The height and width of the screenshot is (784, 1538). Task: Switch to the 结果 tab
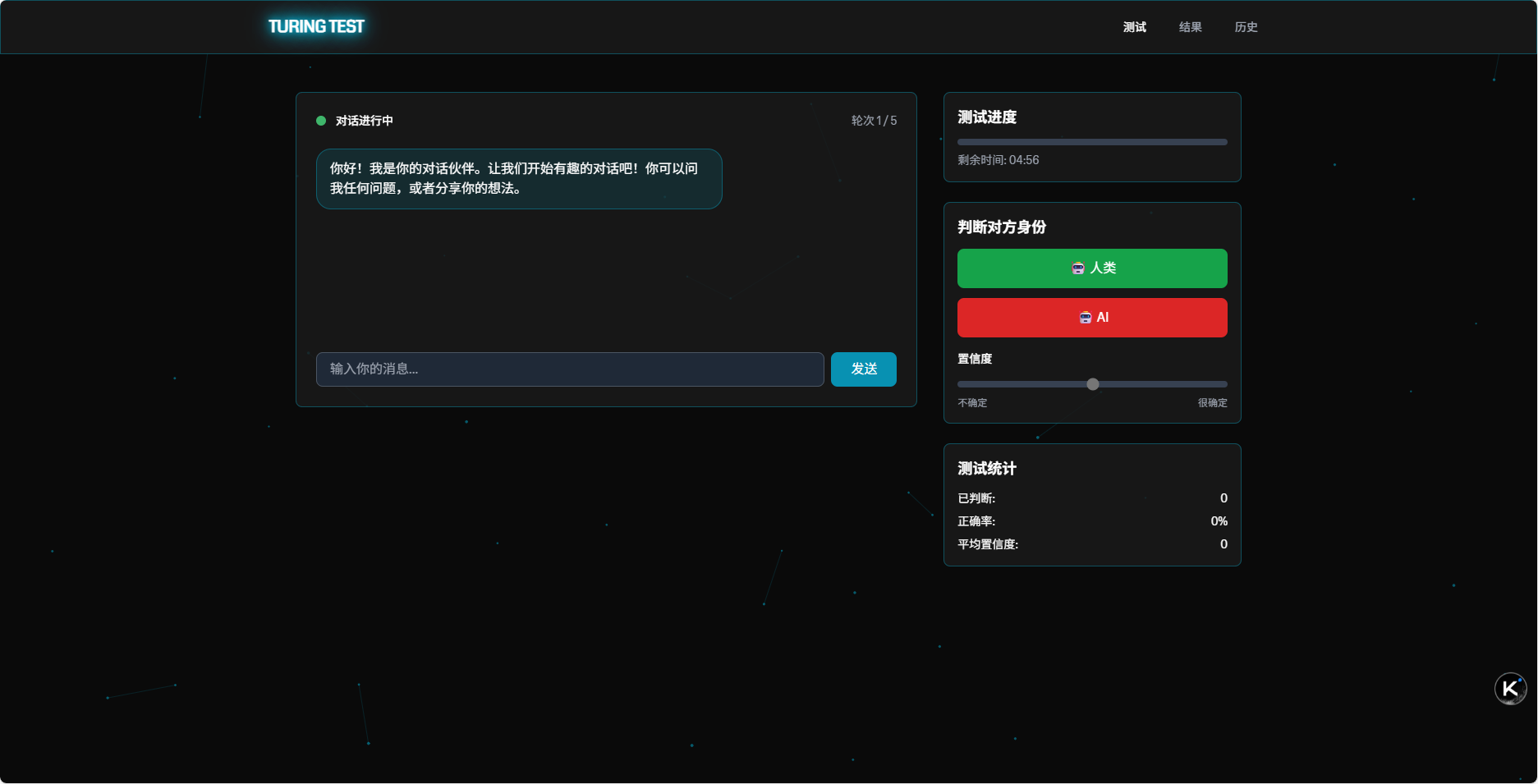(x=1190, y=27)
